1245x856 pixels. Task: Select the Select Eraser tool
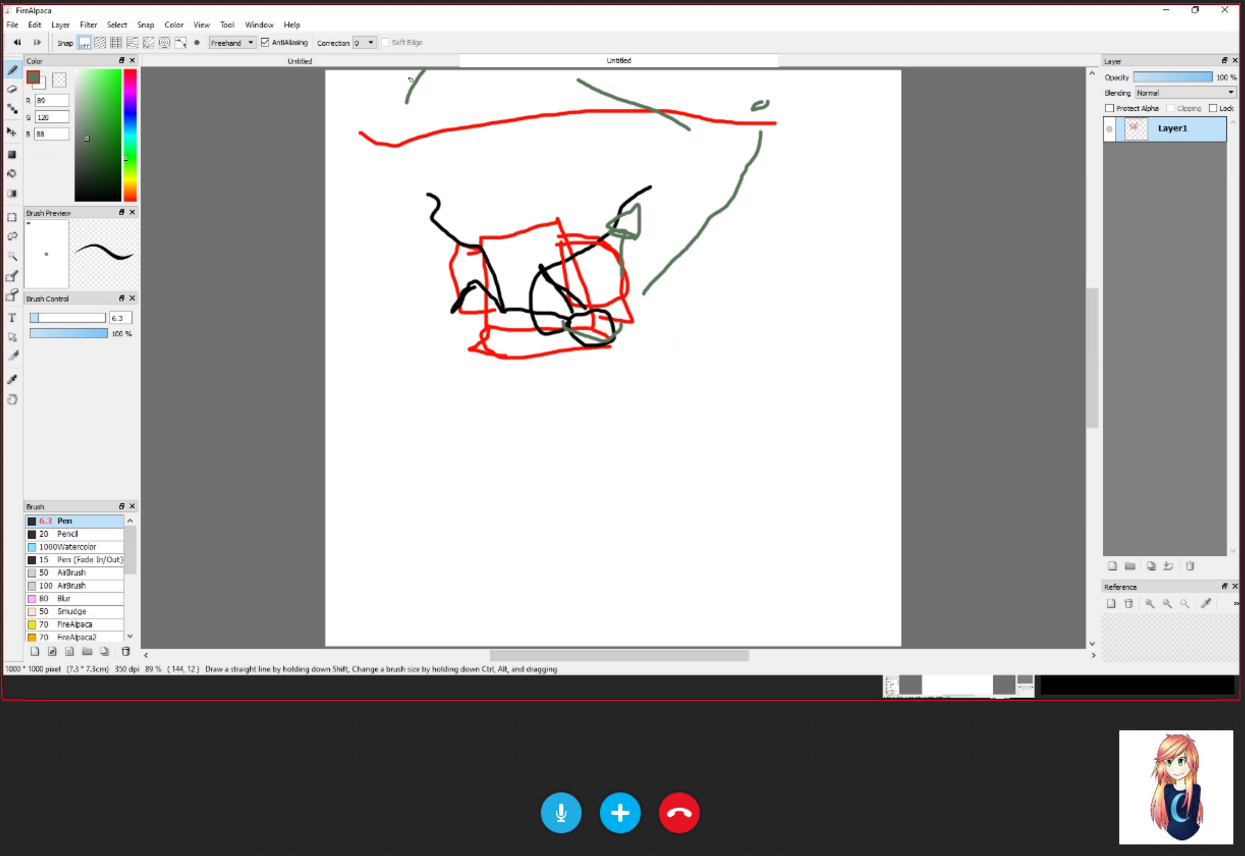click(x=12, y=295)
